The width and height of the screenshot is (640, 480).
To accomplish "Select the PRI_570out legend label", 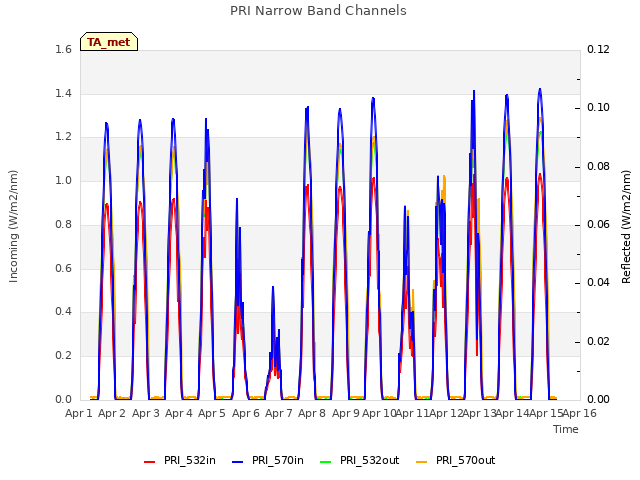I will point(466,460).
